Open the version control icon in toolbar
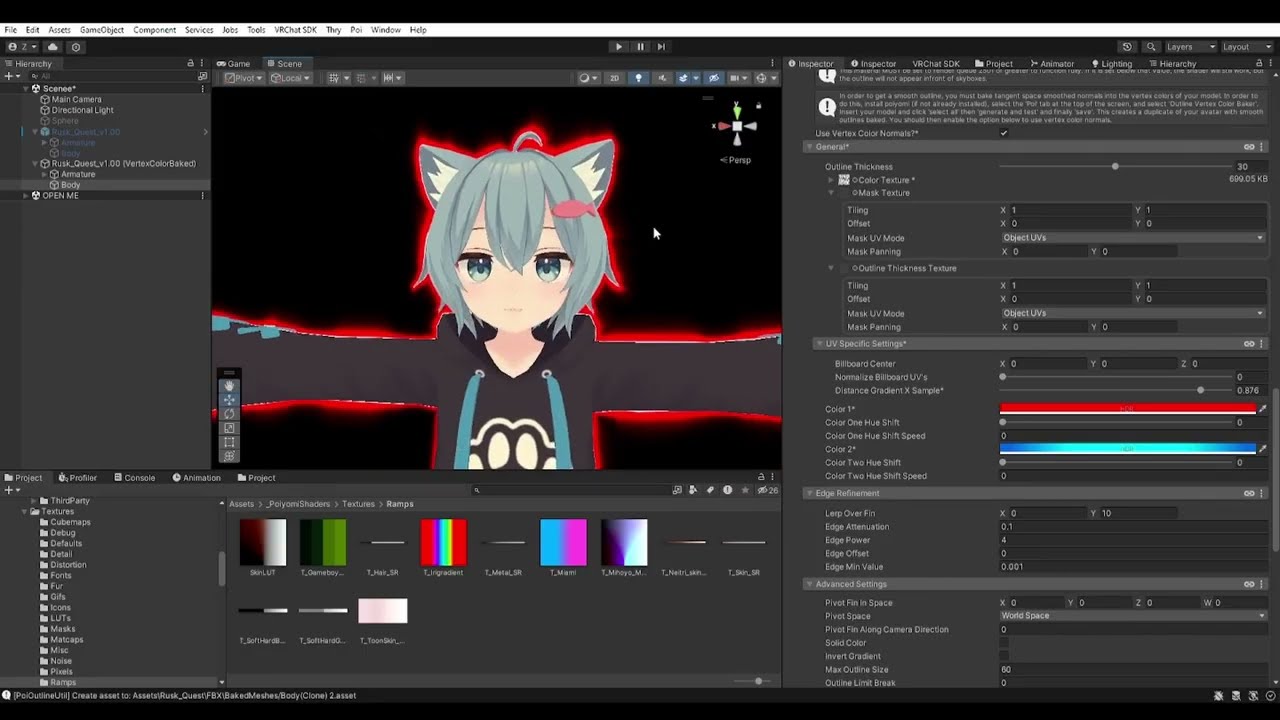This screenshot has width=1280, height=720. [x=76, y=47]
